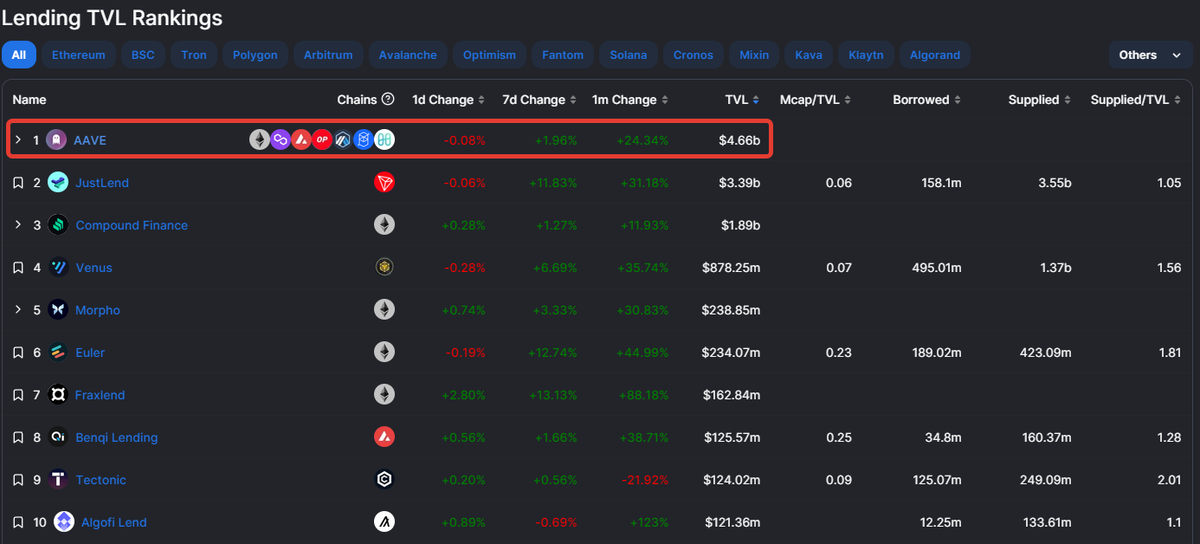
Task: Click the AAVE protocol logo icon
Action: (x=57, y=140)
